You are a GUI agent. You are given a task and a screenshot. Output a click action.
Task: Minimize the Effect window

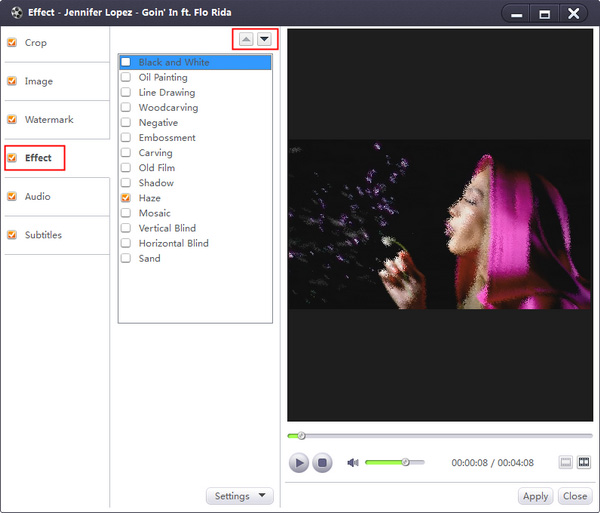[517, 14]
